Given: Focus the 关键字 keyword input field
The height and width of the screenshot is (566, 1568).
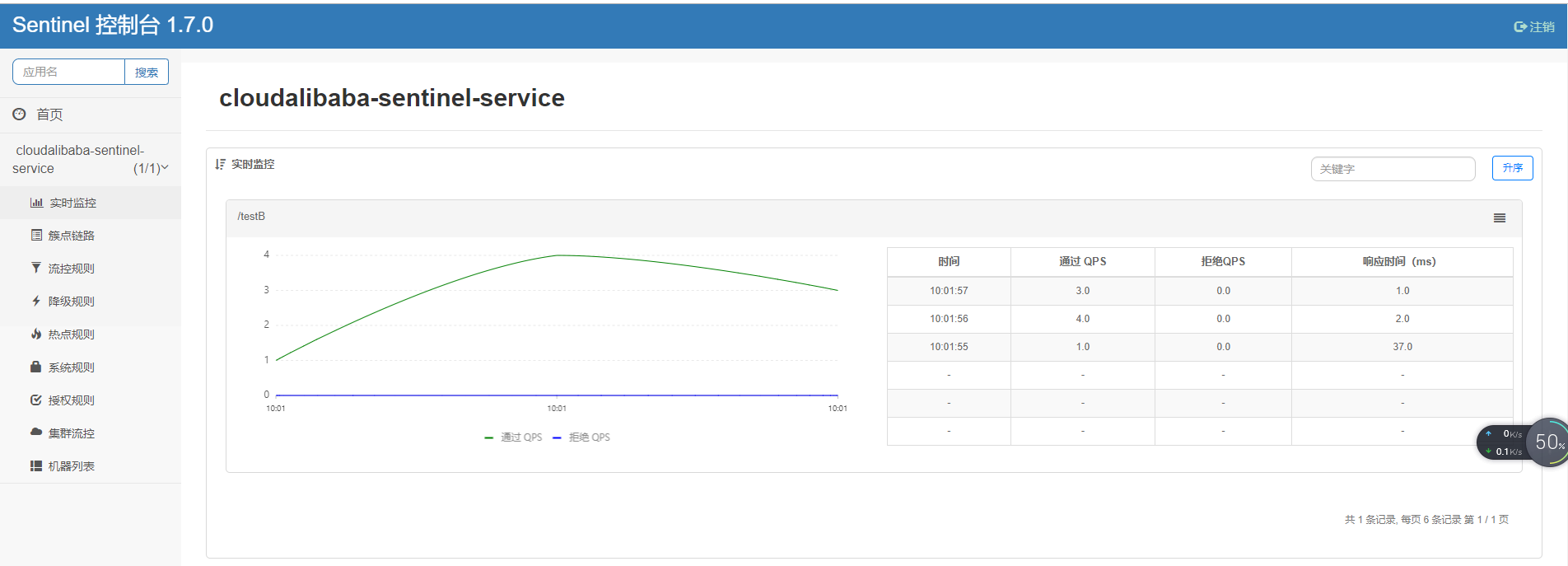Looking at the screenshot, I should pos(1393,169).
